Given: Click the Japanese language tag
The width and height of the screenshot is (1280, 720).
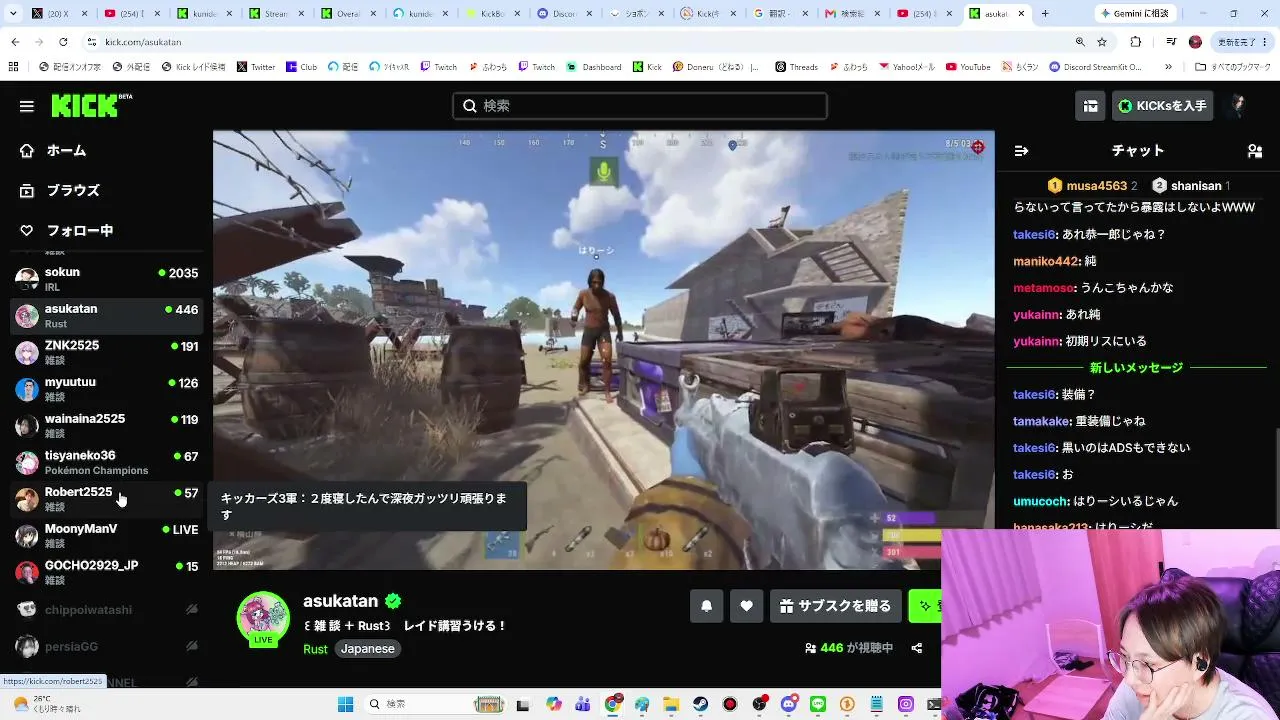Looking at the screenshot, I should (367, 649).
